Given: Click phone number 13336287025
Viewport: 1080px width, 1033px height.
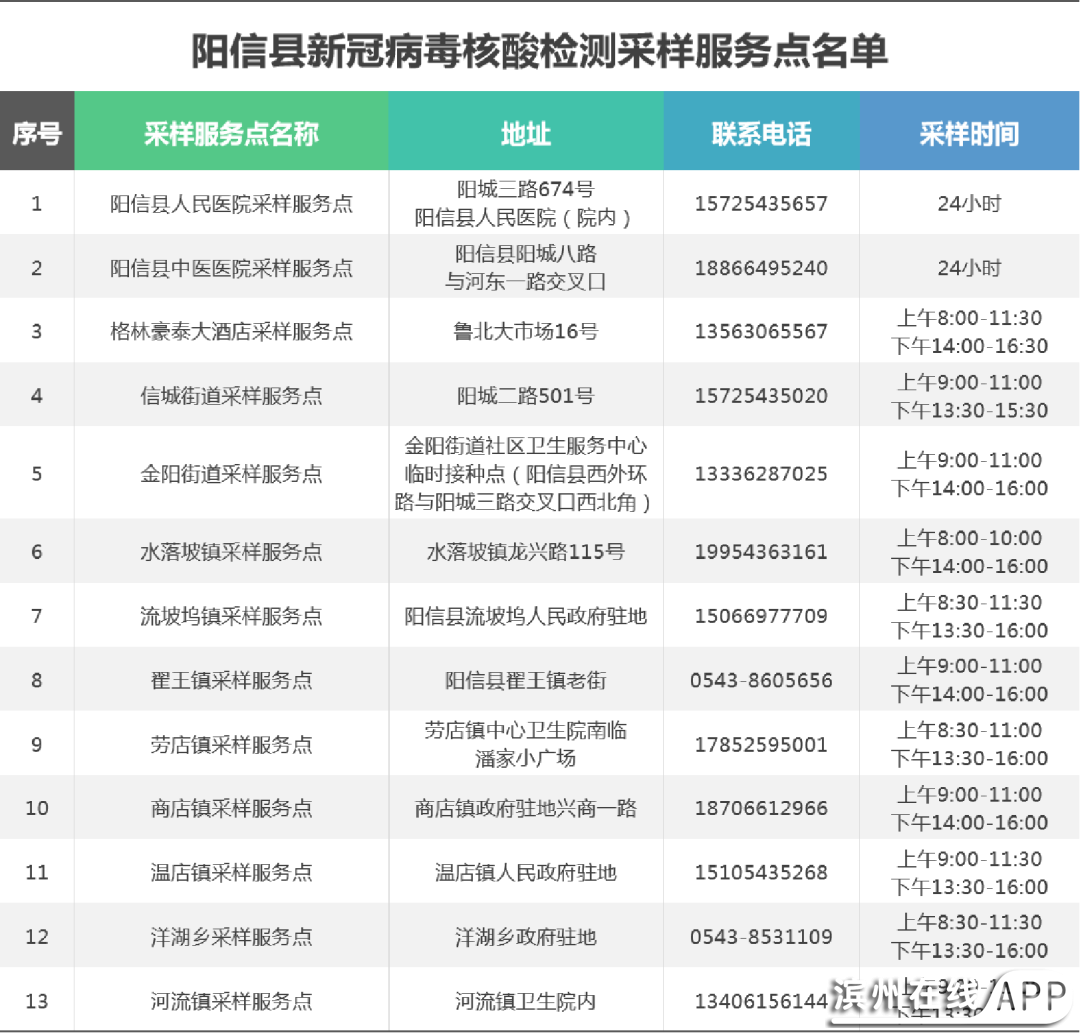Looking at the screenshot, I should point(761,474).
